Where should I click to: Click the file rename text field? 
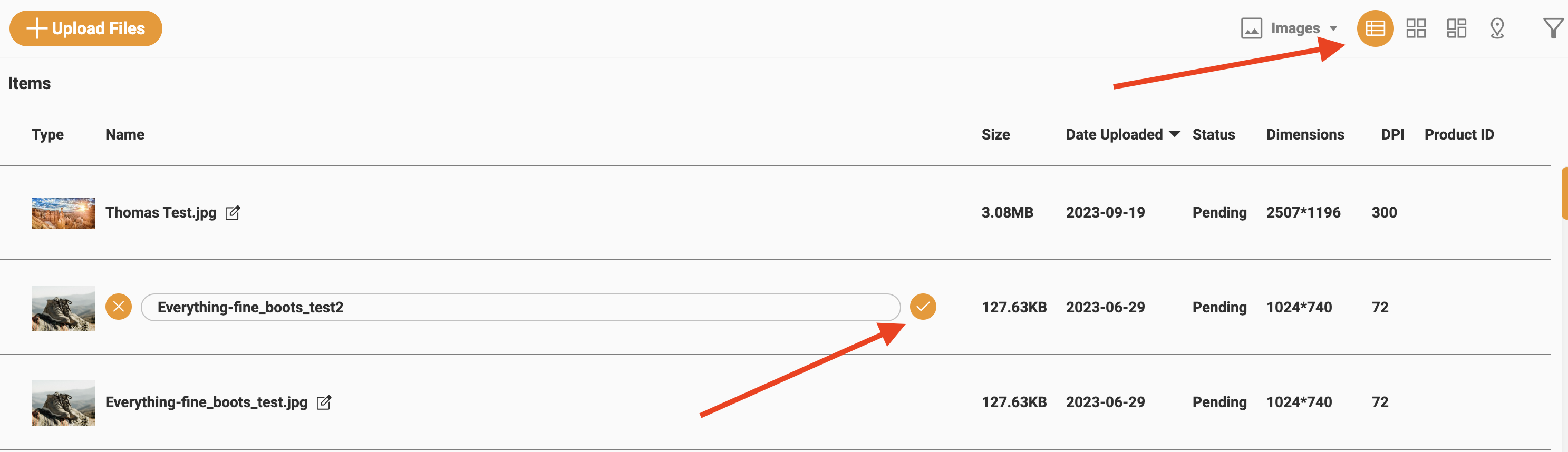(520, 307)
